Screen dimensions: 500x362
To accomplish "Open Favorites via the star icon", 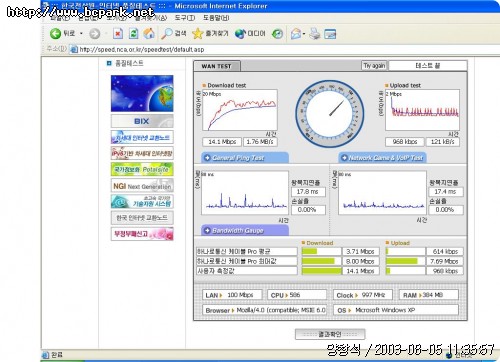I will (198, 33).
